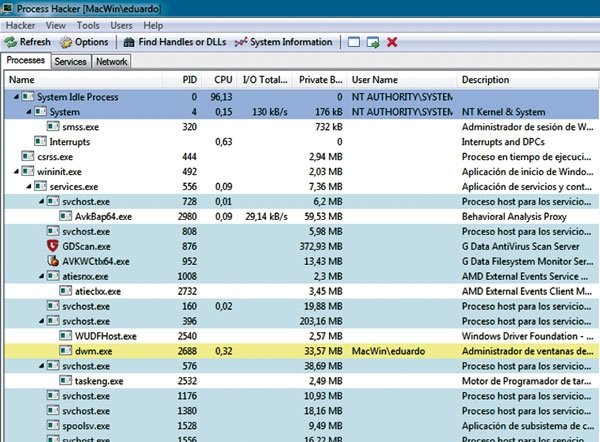Select the AvkBap64.exe process name

(x=103, y=217)
